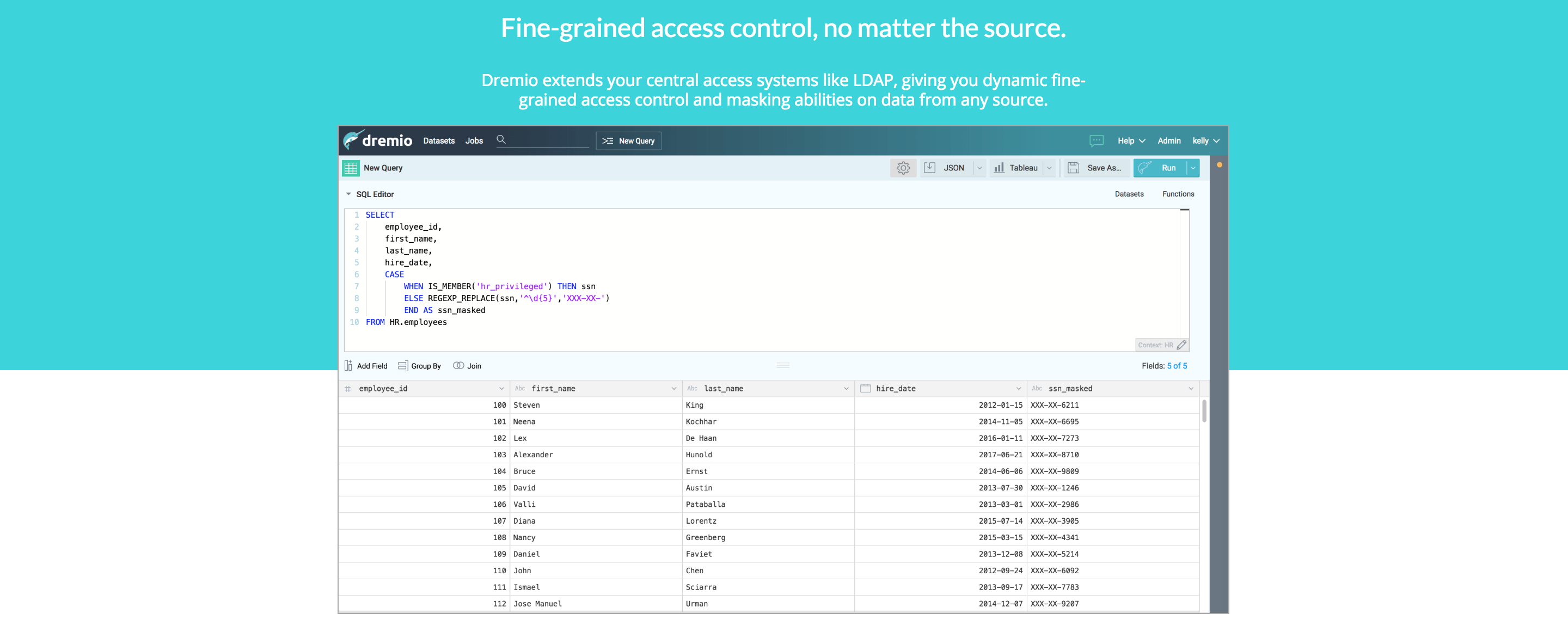Screen dimensions: 1568x638
Task: Click the New Query button
Action: (628, 140)
